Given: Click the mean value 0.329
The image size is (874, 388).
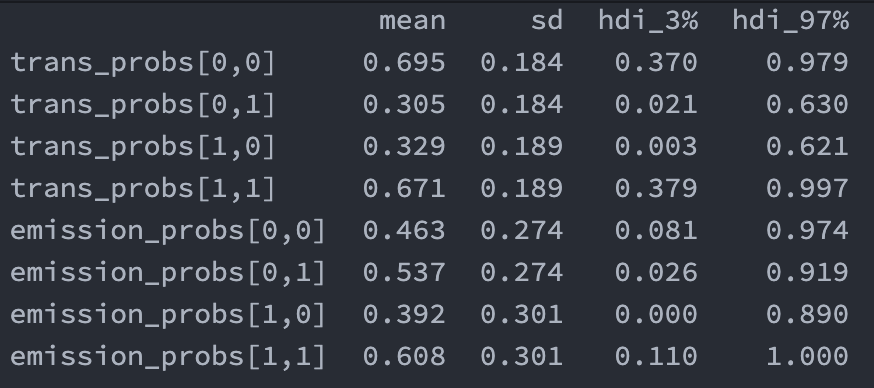Looking at the screenshot, I should tap(404, 146).
